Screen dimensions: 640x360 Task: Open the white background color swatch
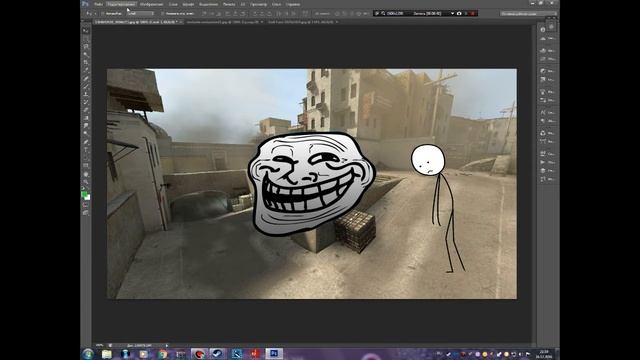tap(88, 198)
